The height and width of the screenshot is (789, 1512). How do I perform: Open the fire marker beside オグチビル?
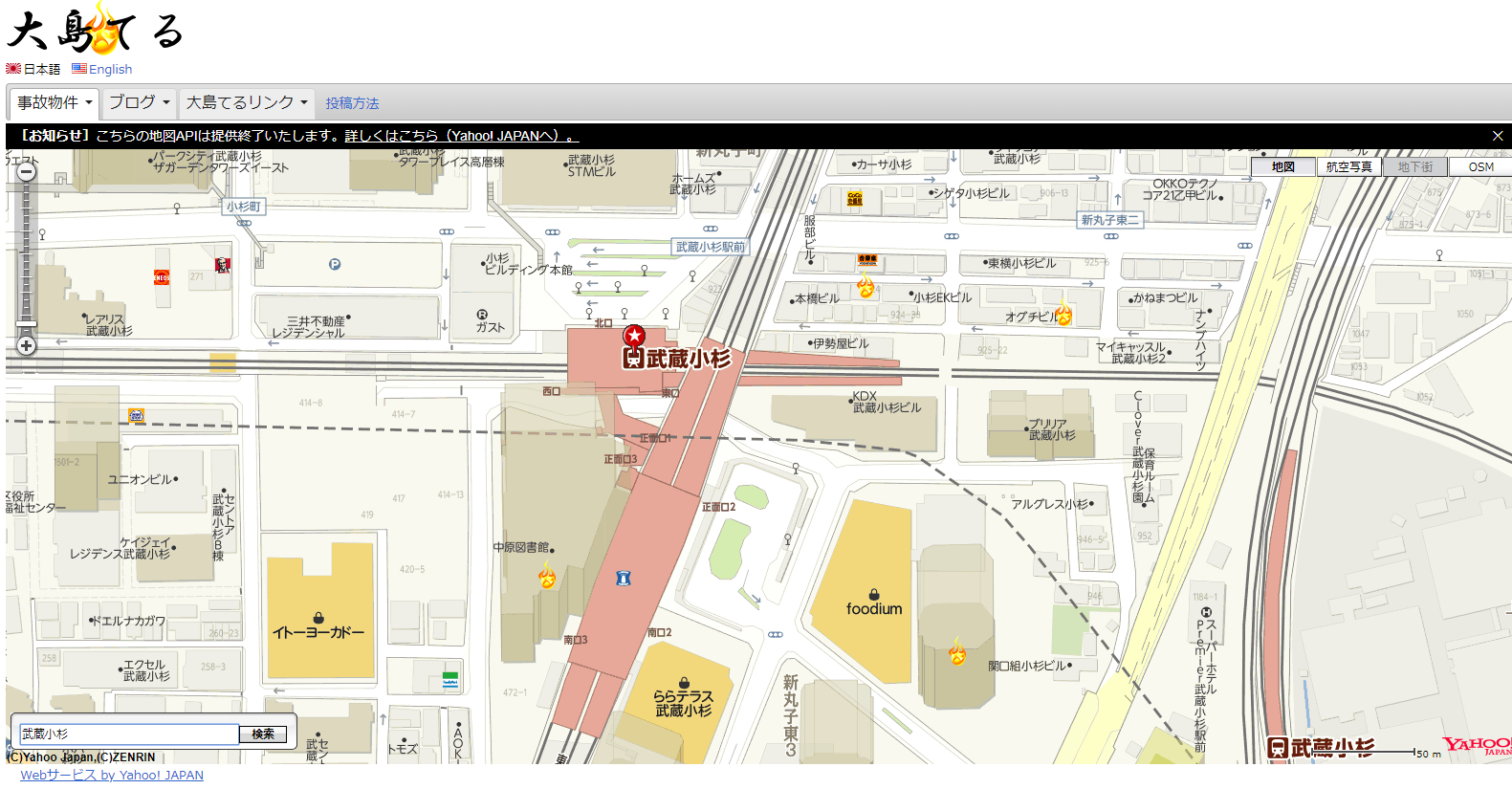tap(1063, 314)
